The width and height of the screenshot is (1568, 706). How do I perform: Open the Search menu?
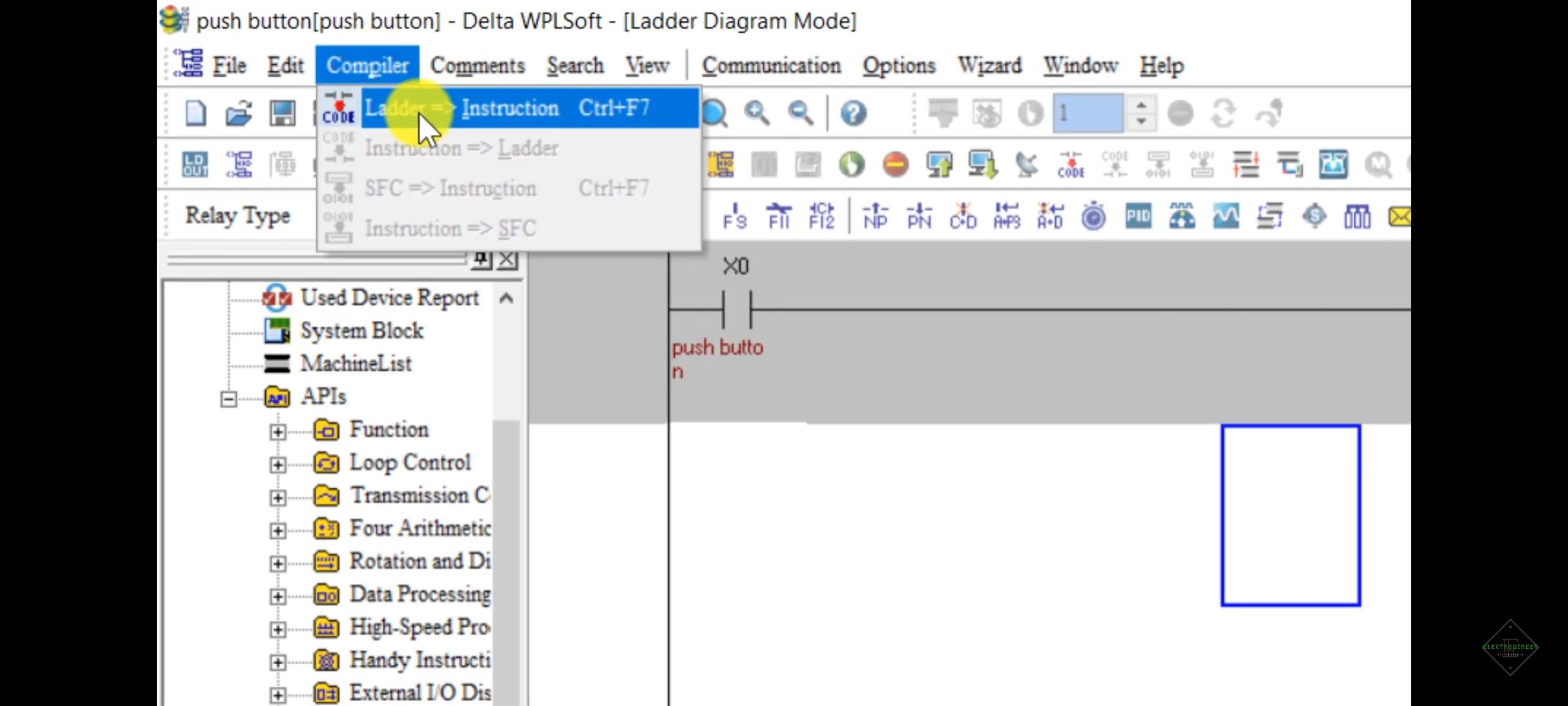pyautogui.click(x=574, y=65)
